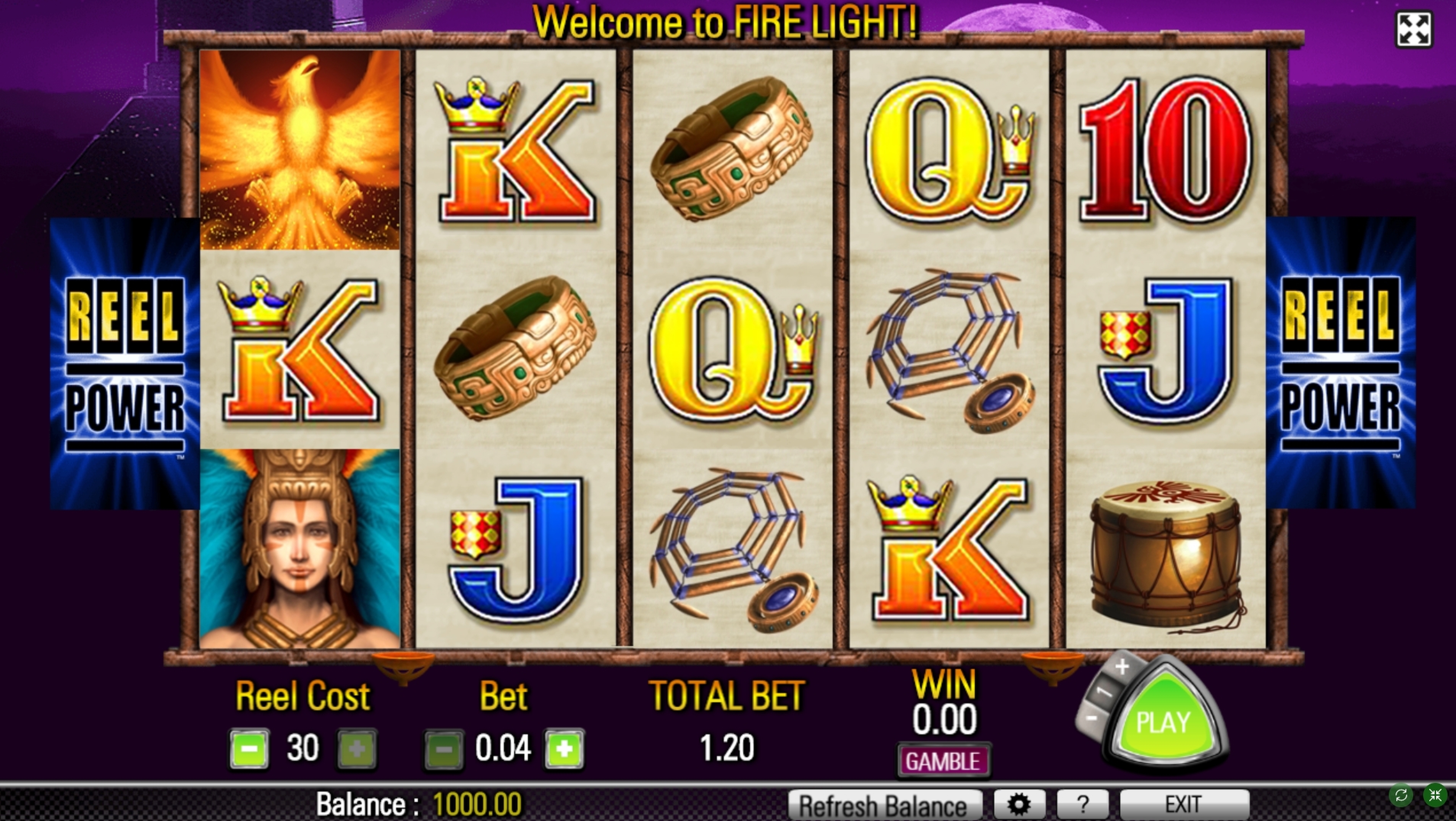The image size is (1456, 821).
Task: Click the green collapse arrows icon
Action: click(1435, 795)
